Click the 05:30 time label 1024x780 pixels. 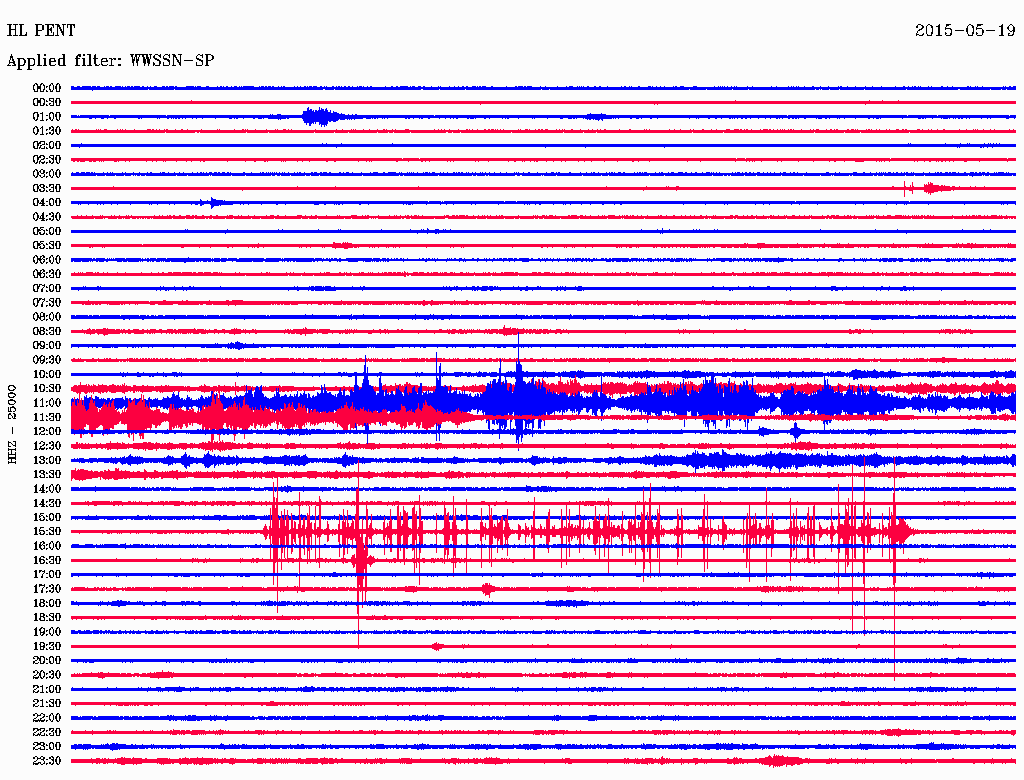tap(47, 246)
